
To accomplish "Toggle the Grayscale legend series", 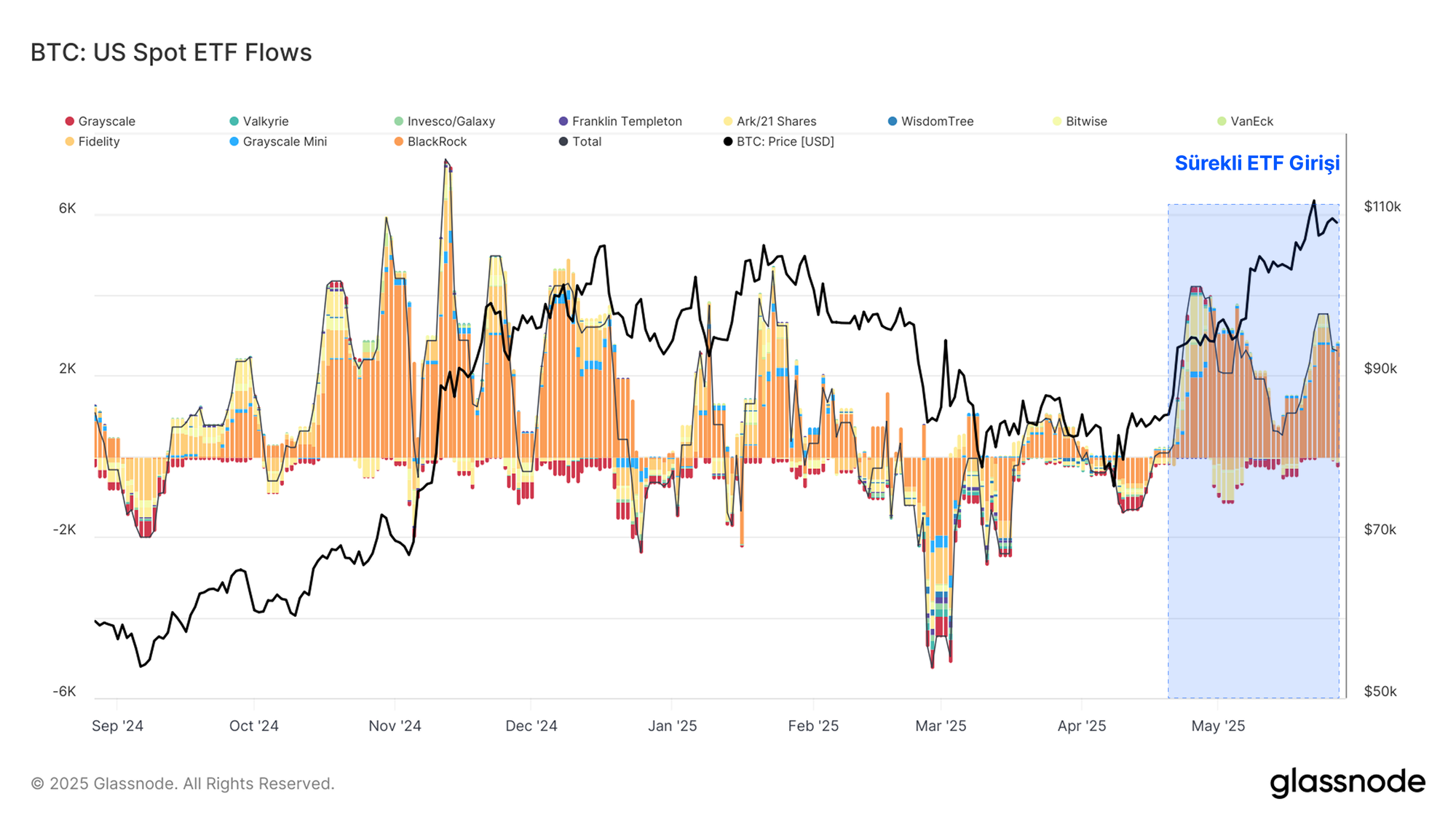I will 100,122.
